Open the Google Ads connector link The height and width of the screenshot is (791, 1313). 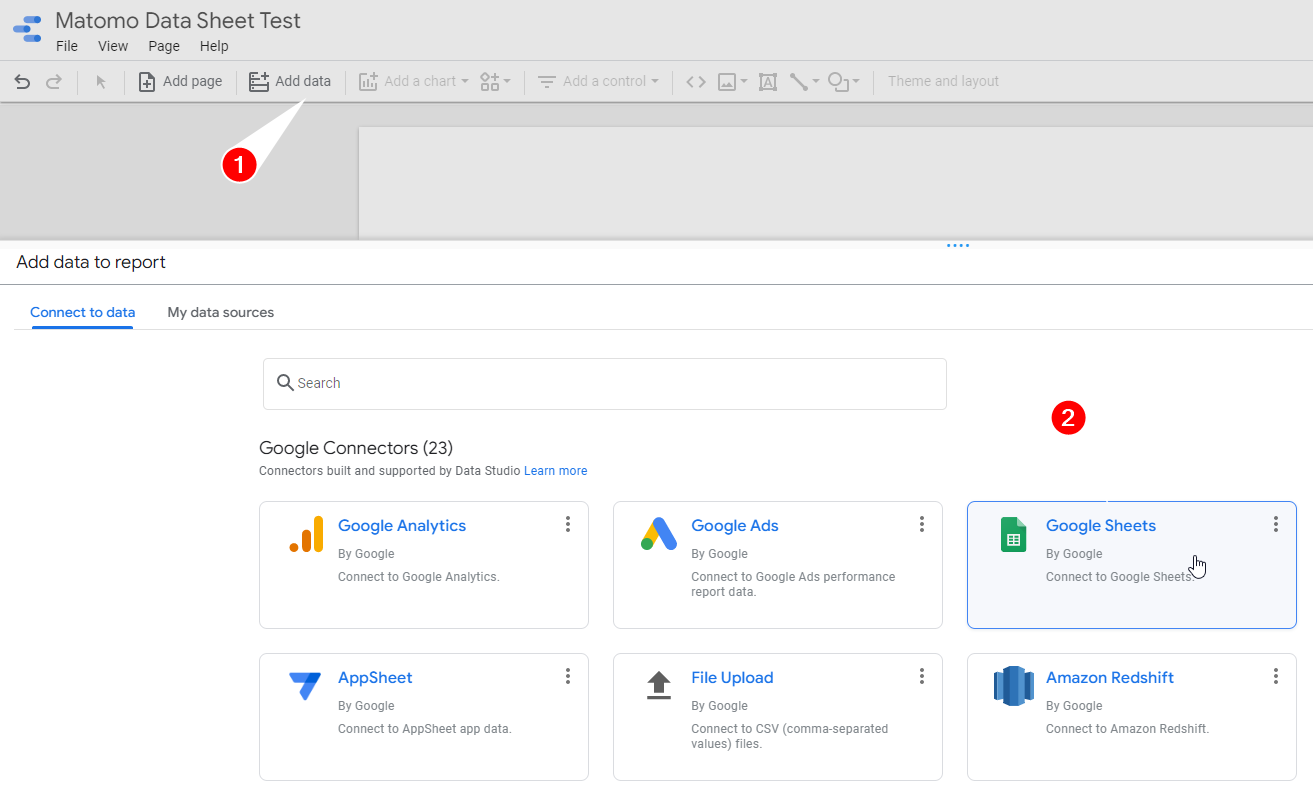(x=735, y=526)
